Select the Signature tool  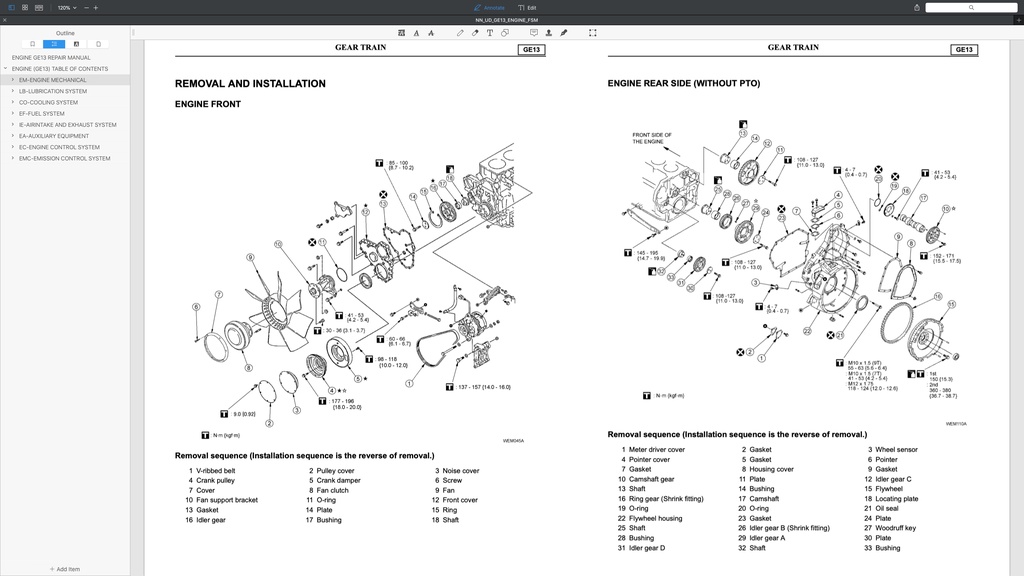click(x=563, y=32)
